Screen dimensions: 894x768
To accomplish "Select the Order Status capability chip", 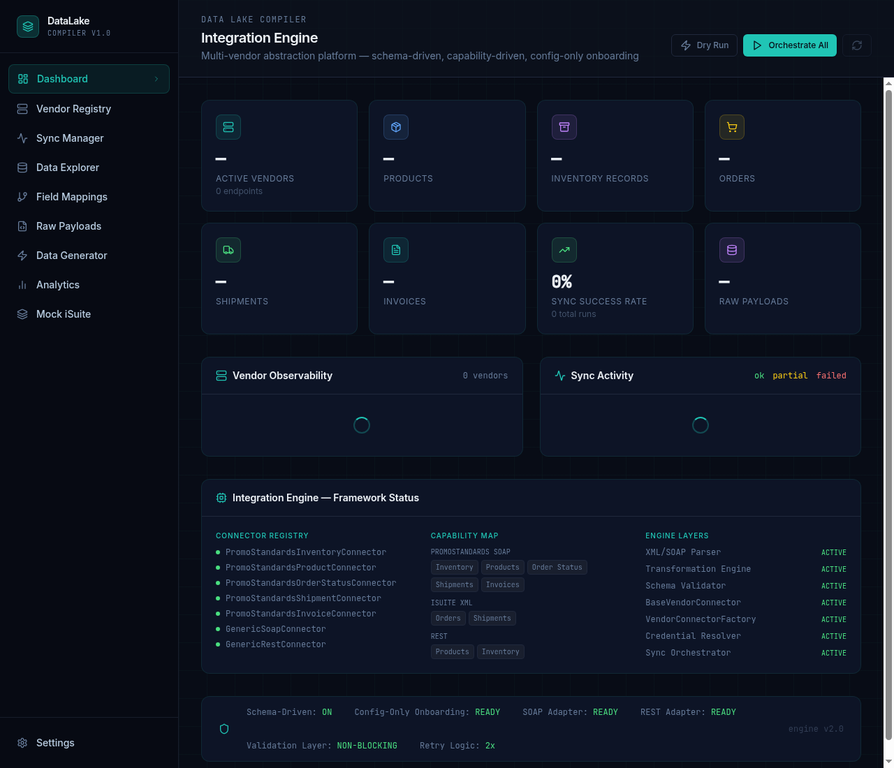I will point(557,567).
